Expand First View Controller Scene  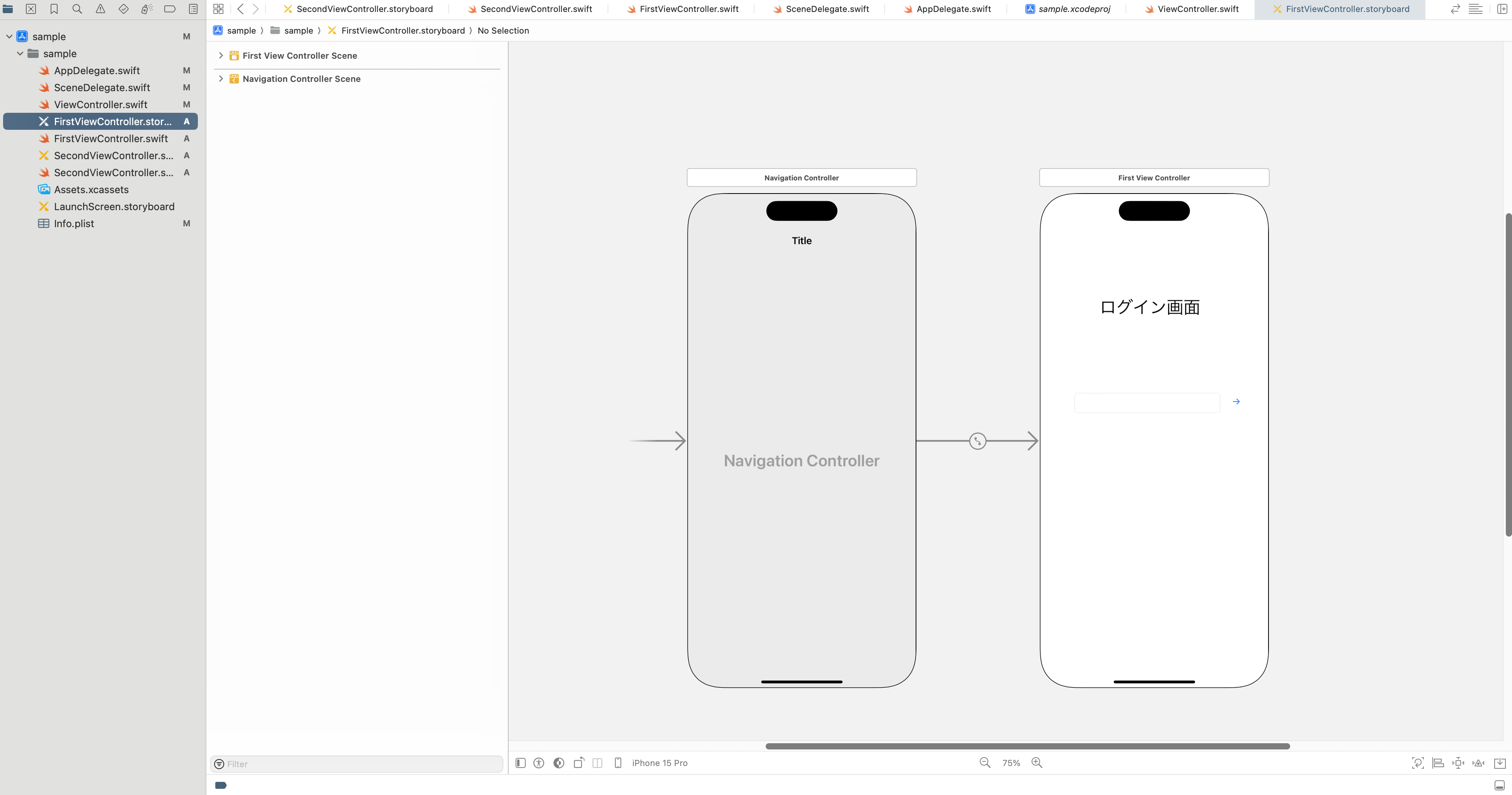click(221, 56)
